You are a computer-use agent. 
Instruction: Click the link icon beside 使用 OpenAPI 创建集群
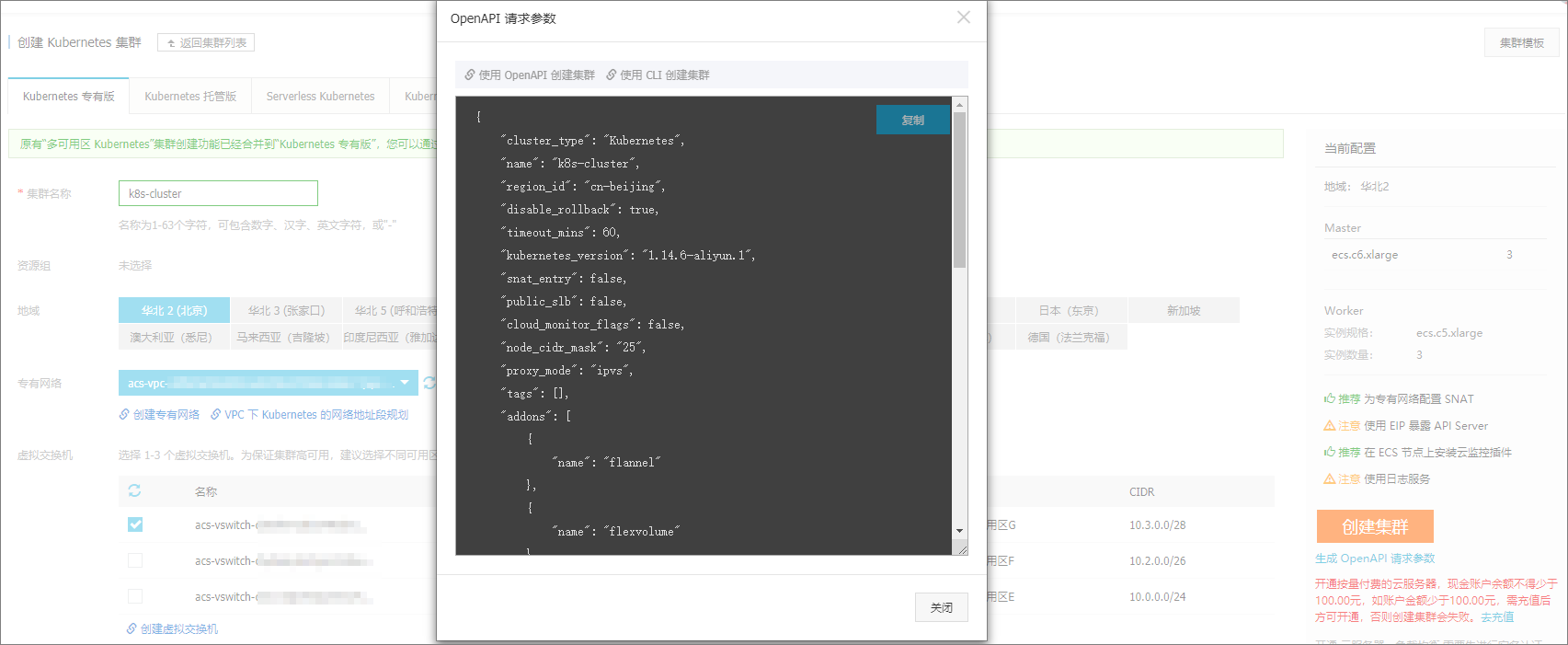[x=470, y=75]
